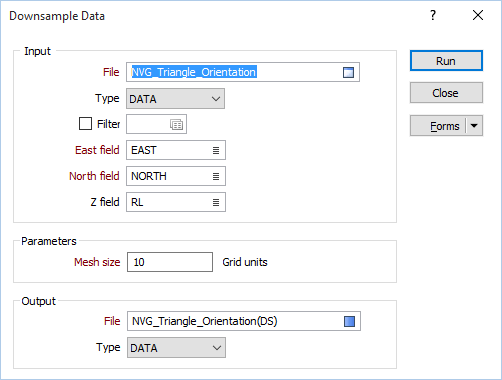Image resolution: width=502 pixels, height=380 pixels.
Task: Open the filter selection list icon
Action: pyautogui.click(x=176, y=125)
